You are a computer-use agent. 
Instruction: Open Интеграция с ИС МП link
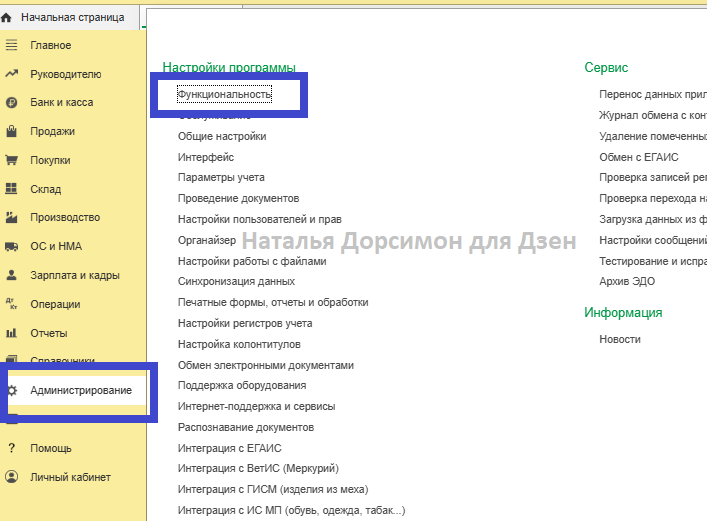click(291, 511)
